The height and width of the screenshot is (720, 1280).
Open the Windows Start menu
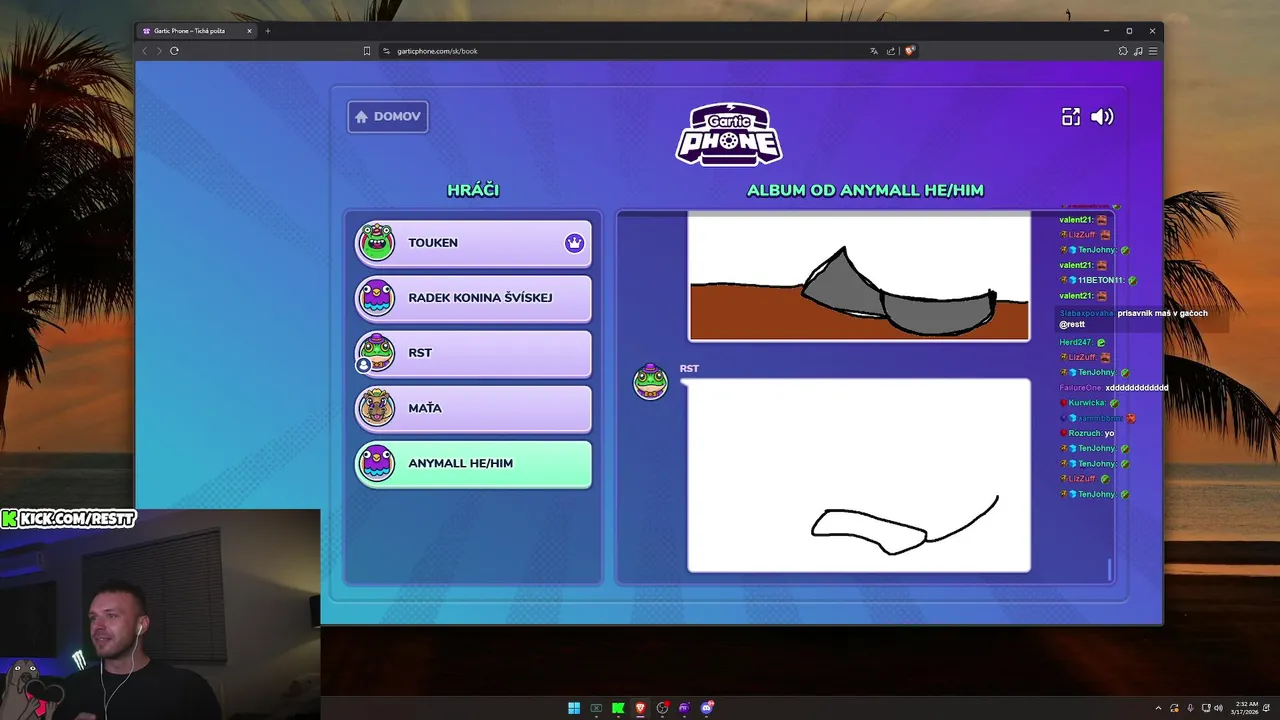click(x=574, y=708)
